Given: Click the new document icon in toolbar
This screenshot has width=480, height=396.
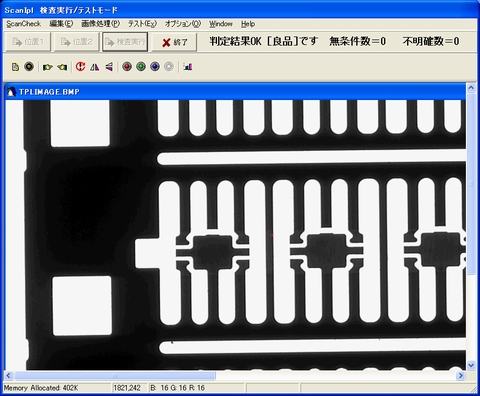Looking at the screenshot, I should pyautogui.click(x=15, y=67).
